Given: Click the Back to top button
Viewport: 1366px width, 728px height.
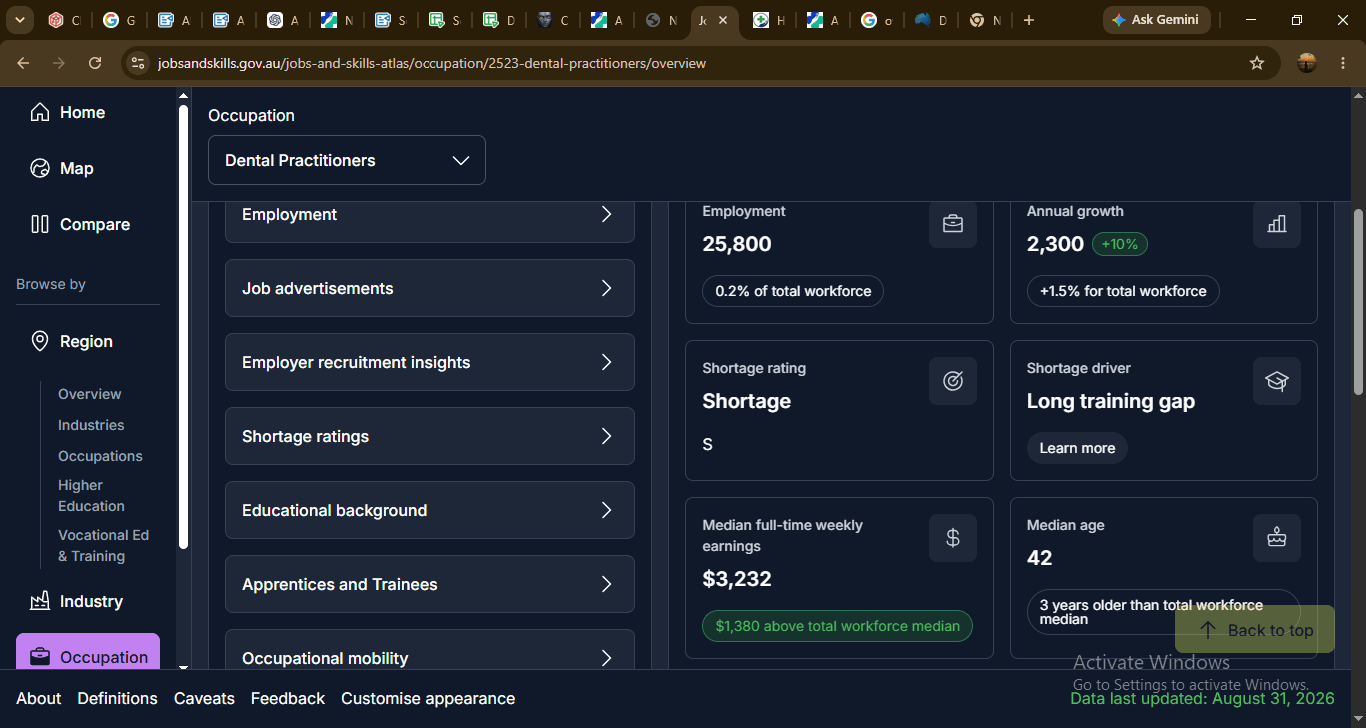Looking at the screenshot, I should 1255,630.
